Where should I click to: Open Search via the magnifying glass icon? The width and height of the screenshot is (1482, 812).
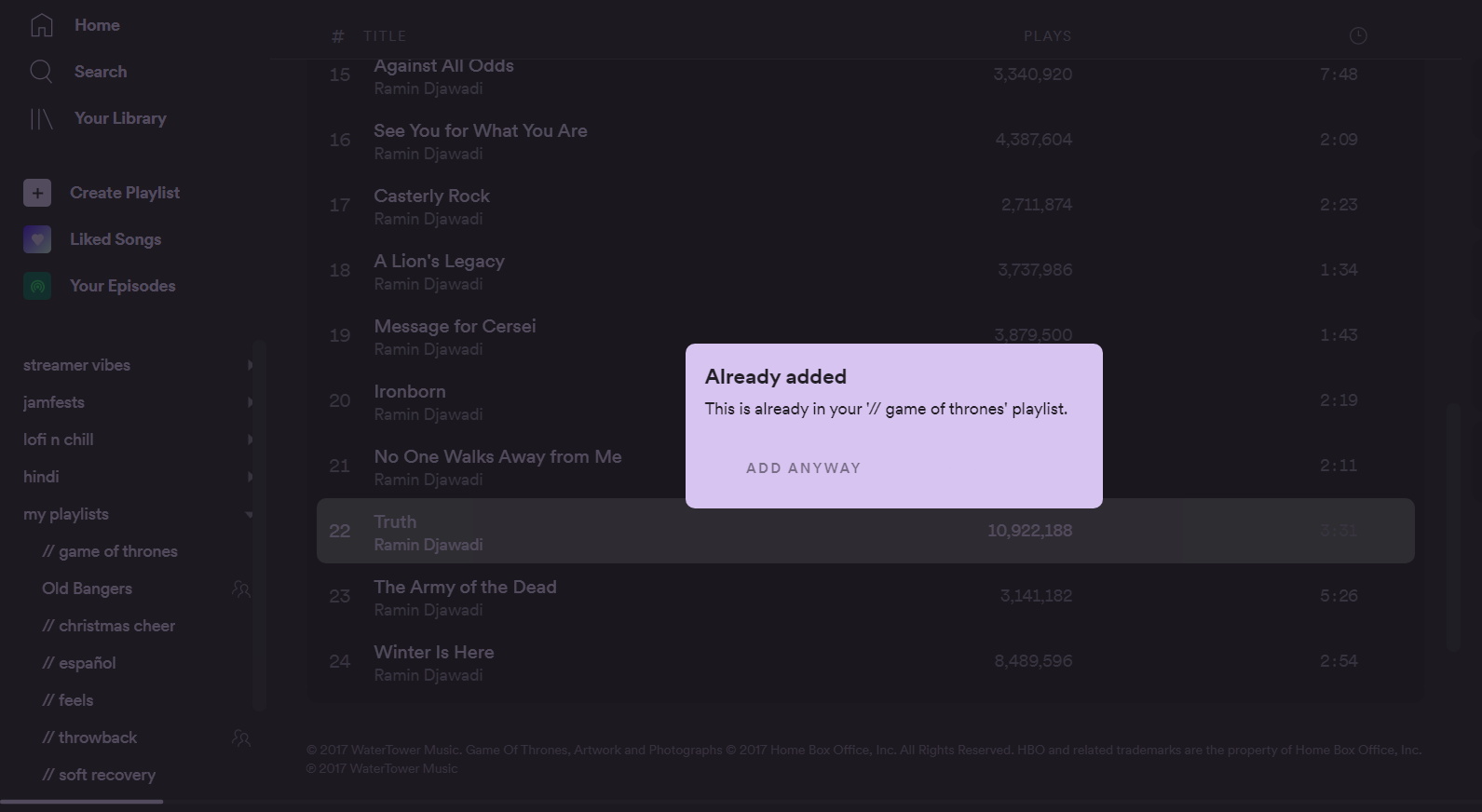[41, 71]
